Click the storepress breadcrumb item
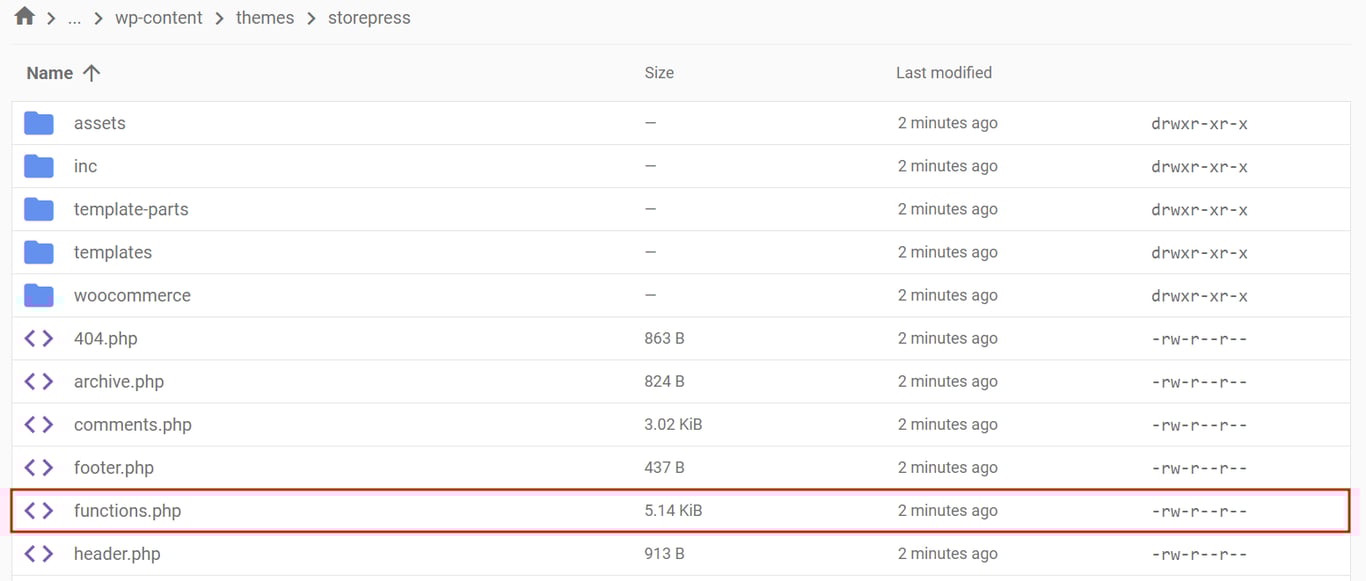The image size is (1366, 581). tap(369, 17)
